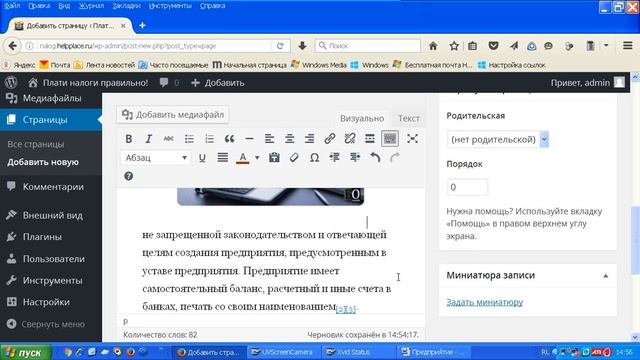
Task: Insert a bulleted list
Action: (x=189, y=139)
